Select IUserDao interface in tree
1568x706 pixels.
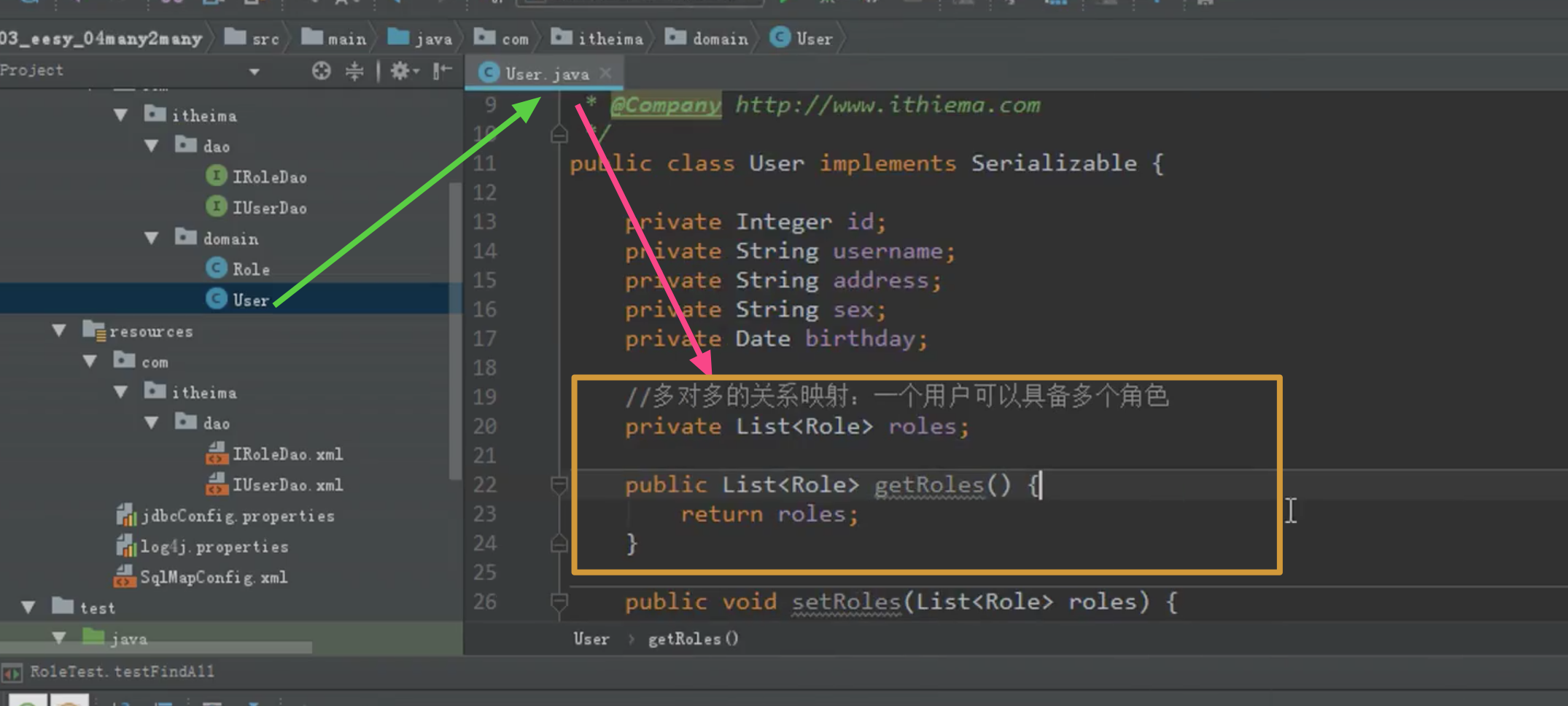coord(269,208)
